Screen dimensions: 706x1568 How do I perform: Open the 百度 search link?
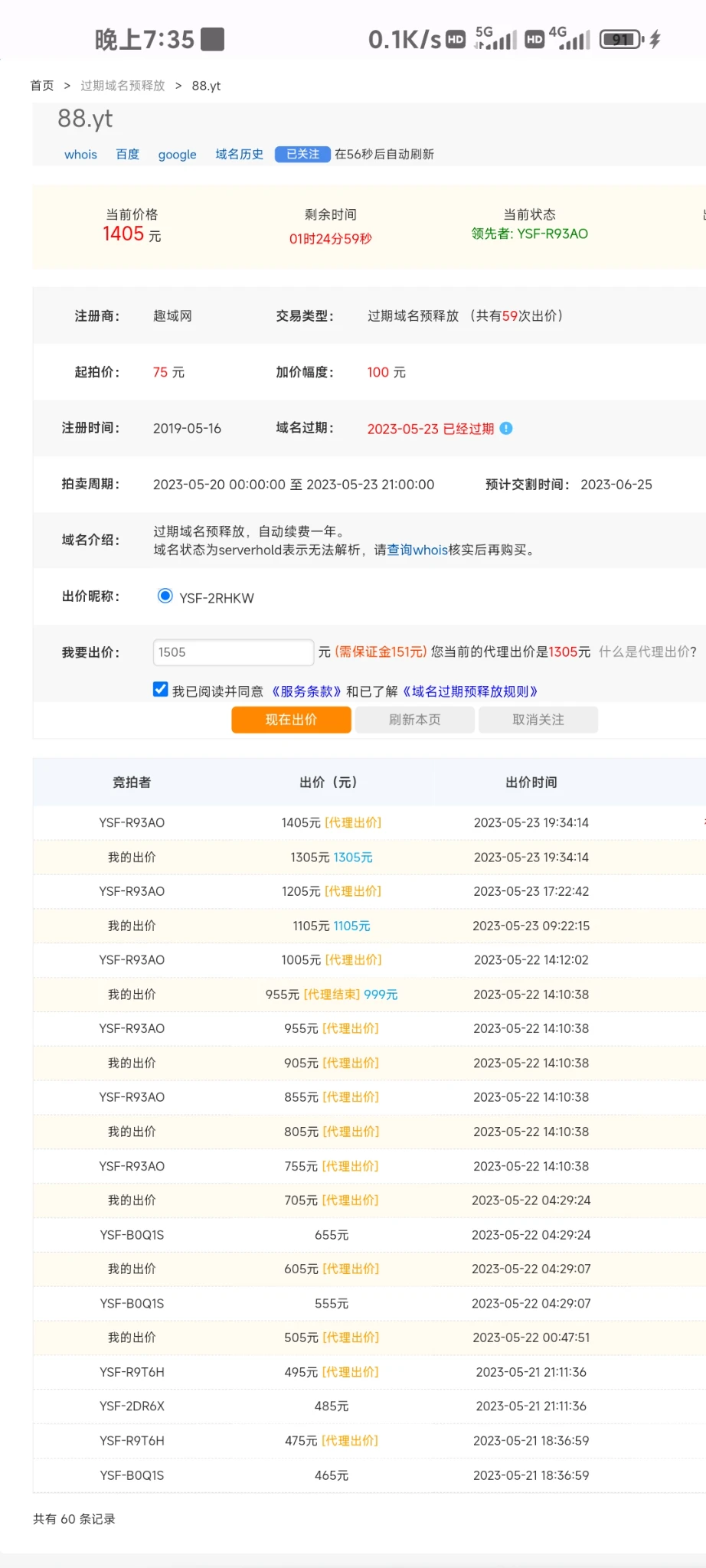point(128,155)
